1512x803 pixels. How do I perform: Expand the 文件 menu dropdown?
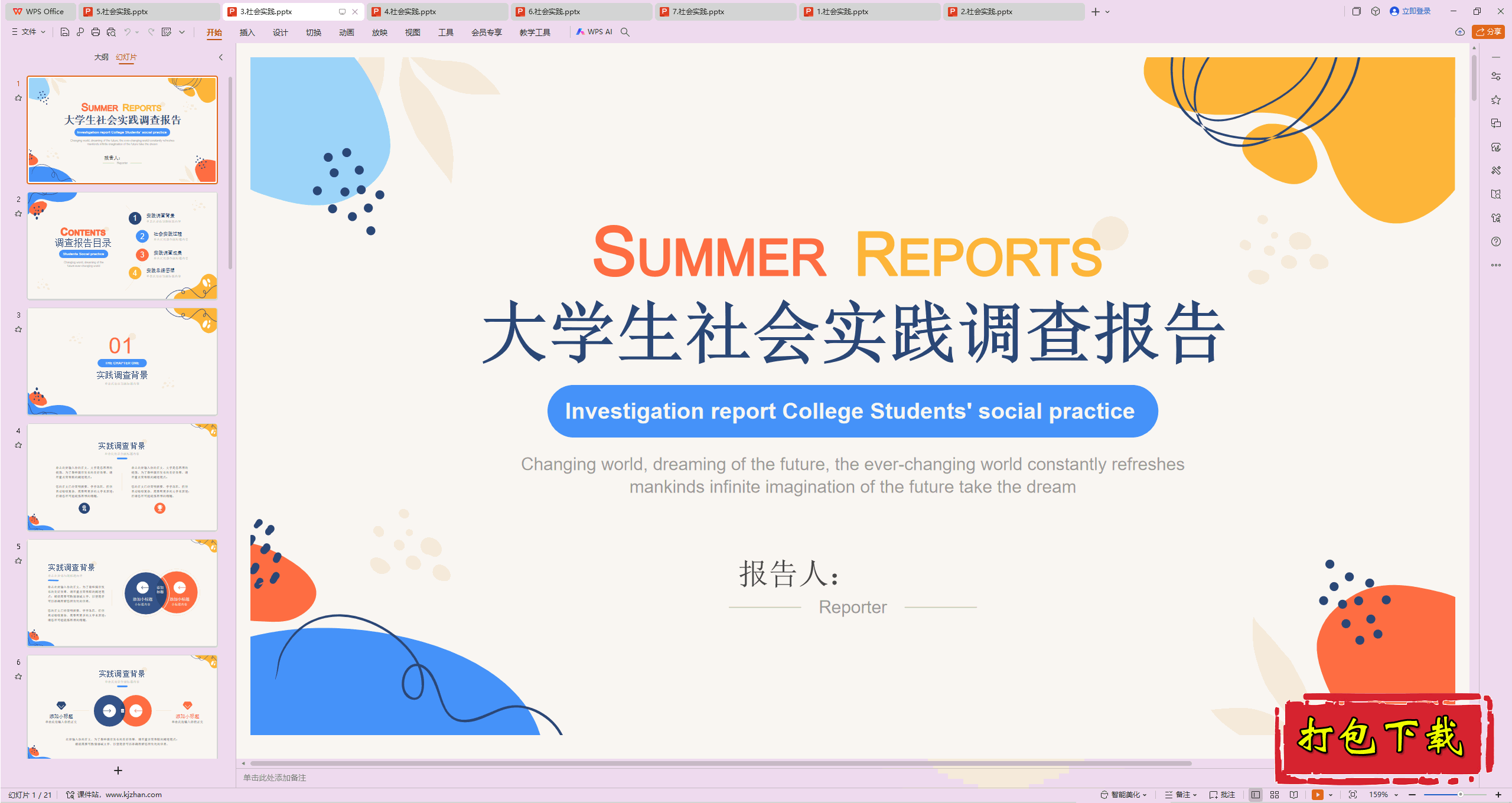pyautogui.click(x=29, y=32)
